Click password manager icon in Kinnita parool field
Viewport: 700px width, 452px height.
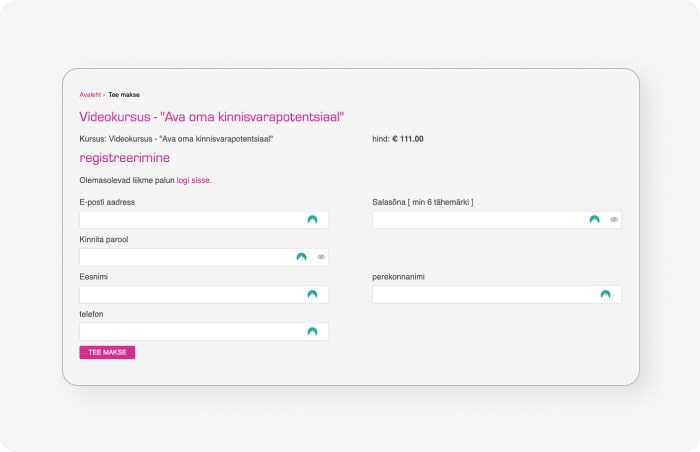click(x=301, y=257)
